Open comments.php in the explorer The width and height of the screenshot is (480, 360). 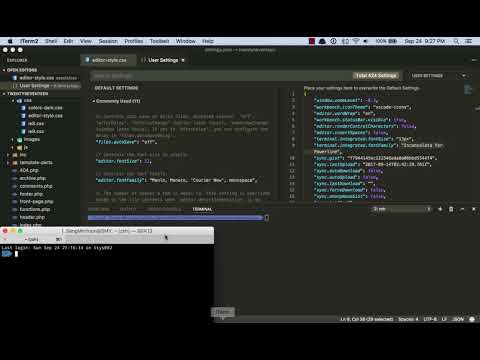tap(36, 186)
